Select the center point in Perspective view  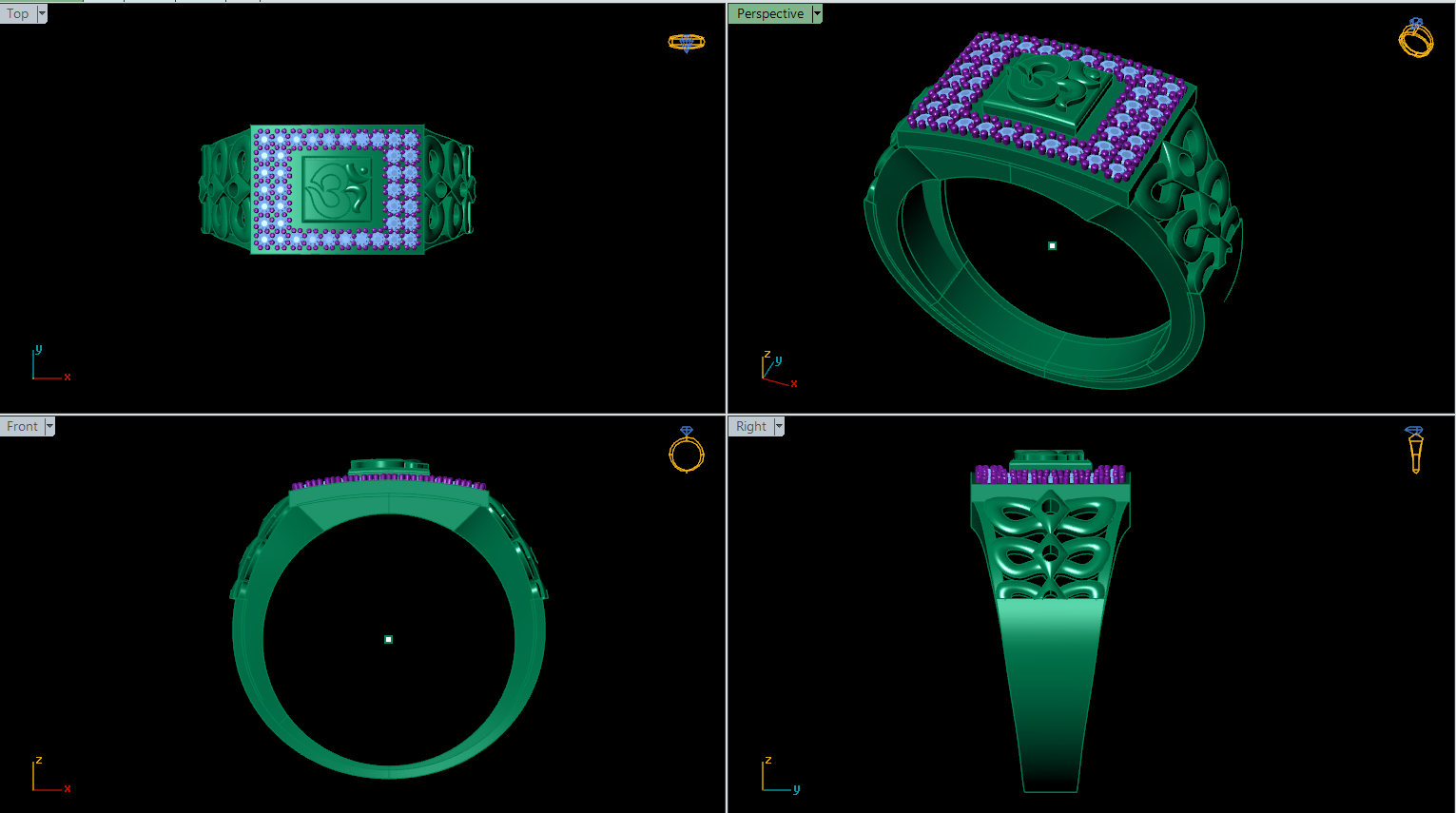pyautogui.click(x=1052, y=246)
